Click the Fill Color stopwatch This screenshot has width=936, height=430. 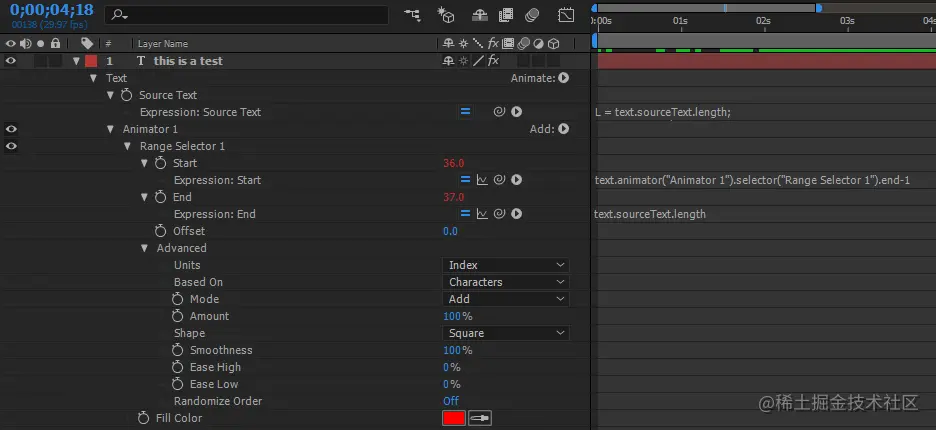(x=143, y=418)
